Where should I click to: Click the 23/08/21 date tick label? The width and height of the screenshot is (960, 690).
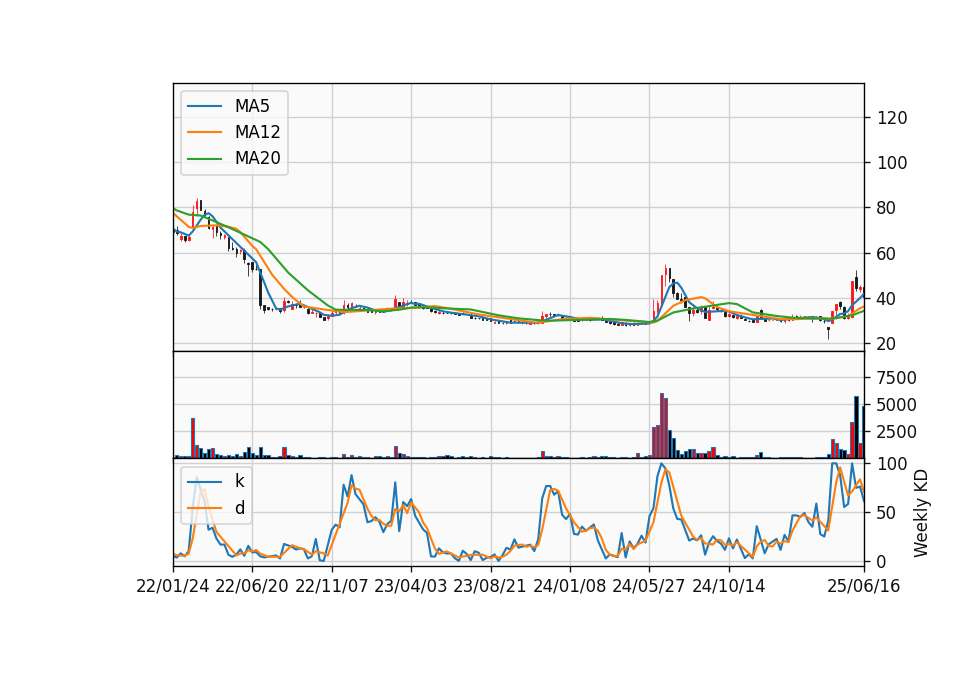pos(490,586)
